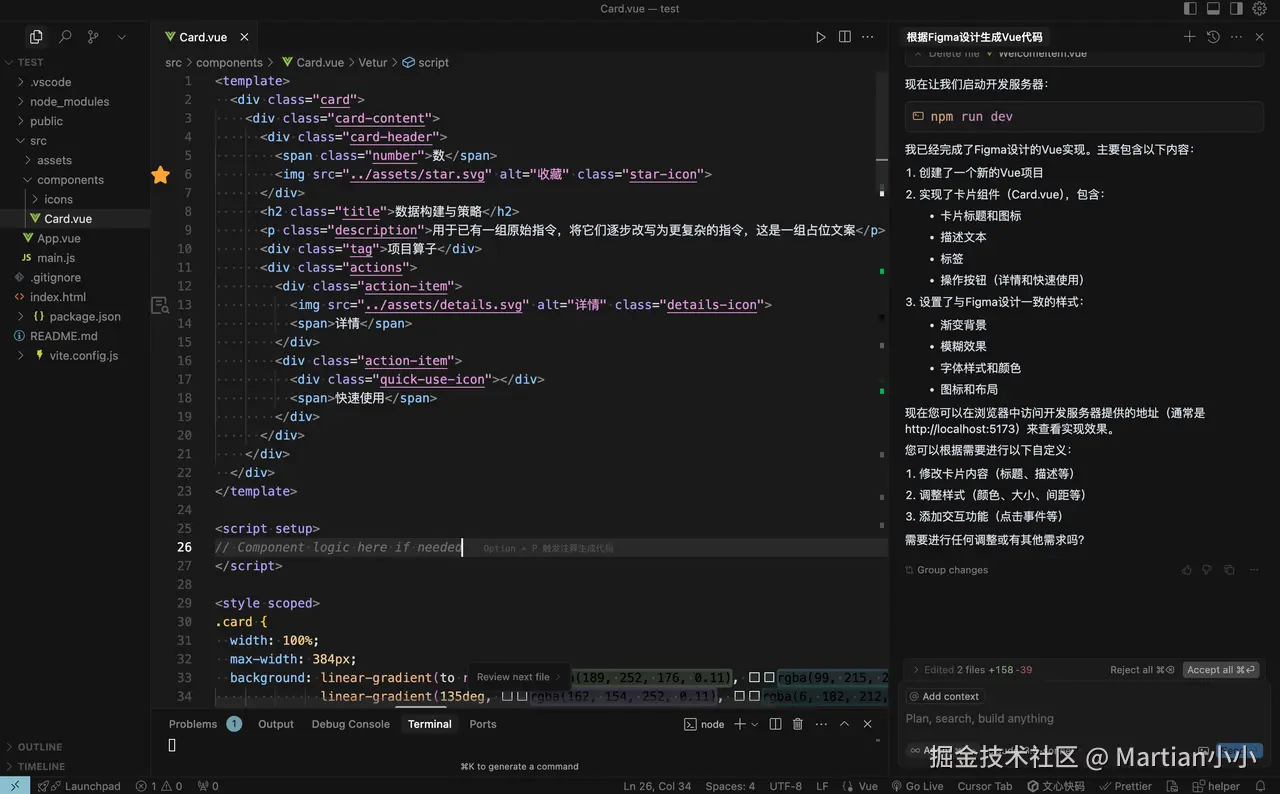Image resolution: width=1280 pixels, height=794 pixels.
Task: Switch to the Output panel tab
Action: 276,724
